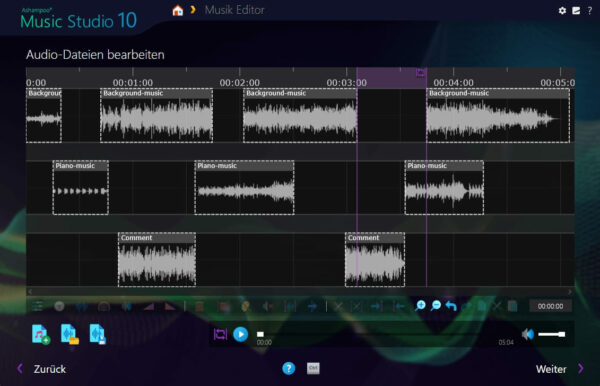Save the audio project with the disk waveform icon
Image resolution: width=600 pixels, height=386 pixels.
(98, 334)
